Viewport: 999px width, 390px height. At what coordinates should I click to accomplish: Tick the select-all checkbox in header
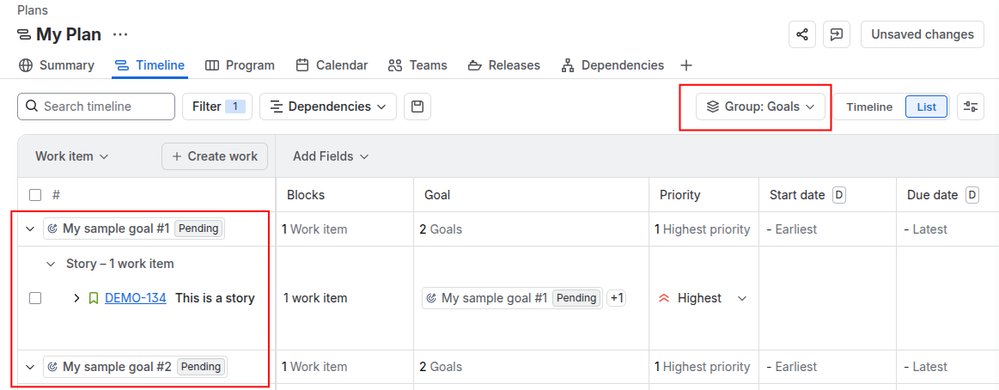click(x=35, y=195)
